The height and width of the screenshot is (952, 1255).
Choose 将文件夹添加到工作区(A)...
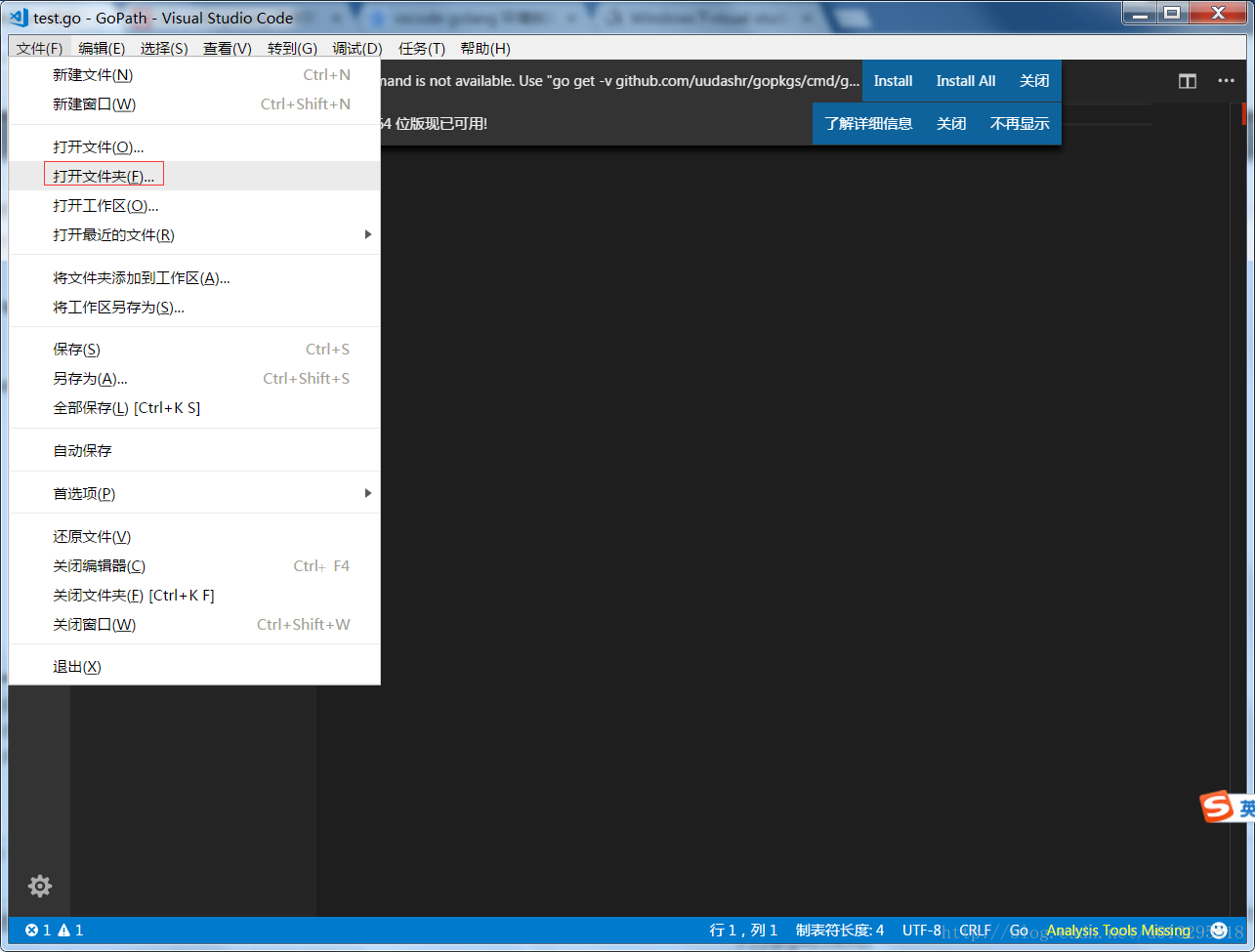tap(194, 278)
